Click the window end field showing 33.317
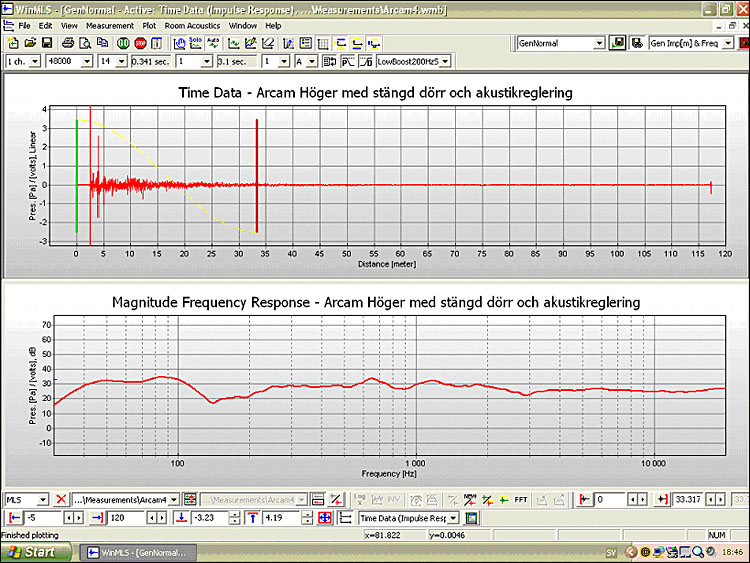Screen dimensions: 750x563 pos(689,500)
